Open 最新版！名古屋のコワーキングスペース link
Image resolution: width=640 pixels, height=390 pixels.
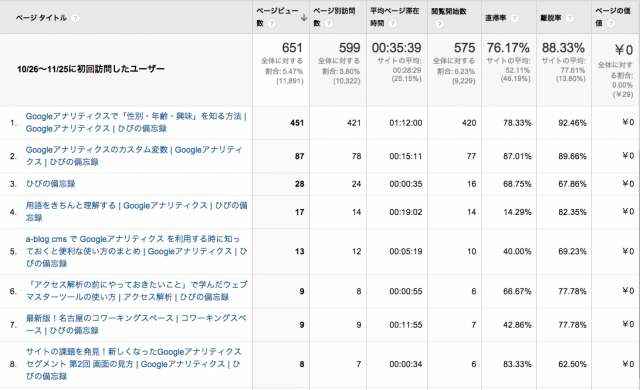136,324
